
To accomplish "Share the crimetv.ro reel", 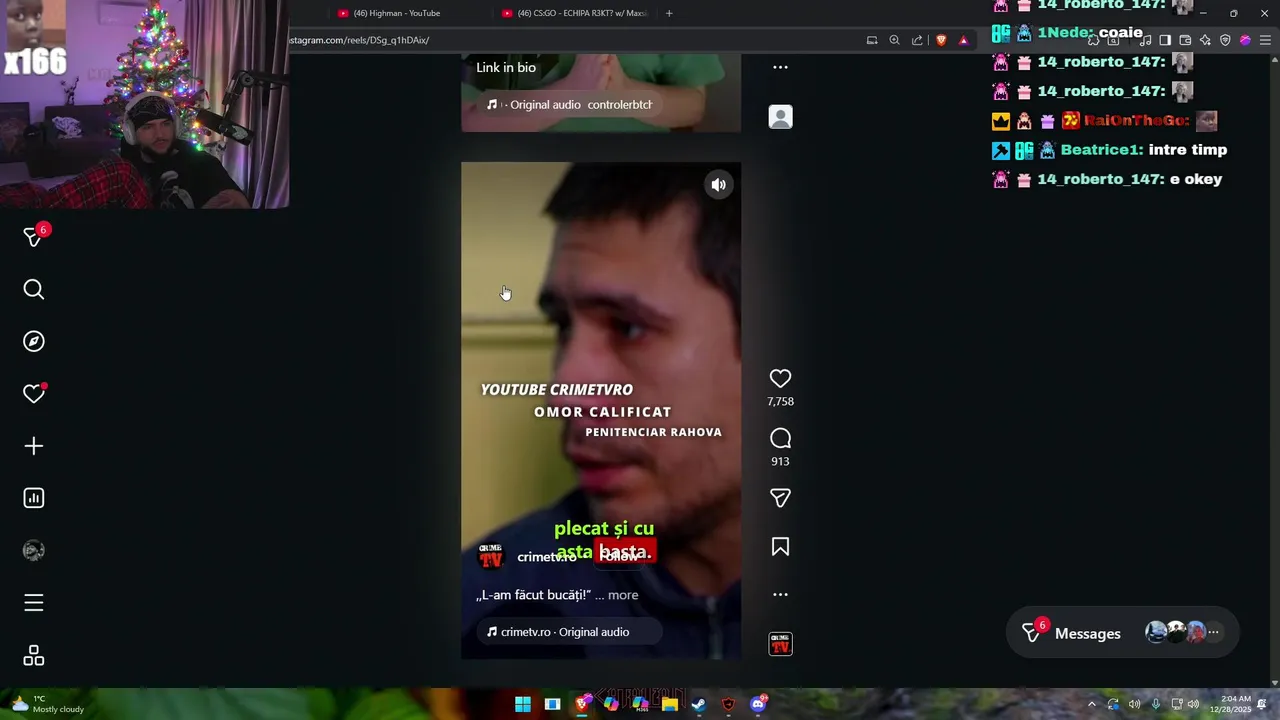I will 780,498.
